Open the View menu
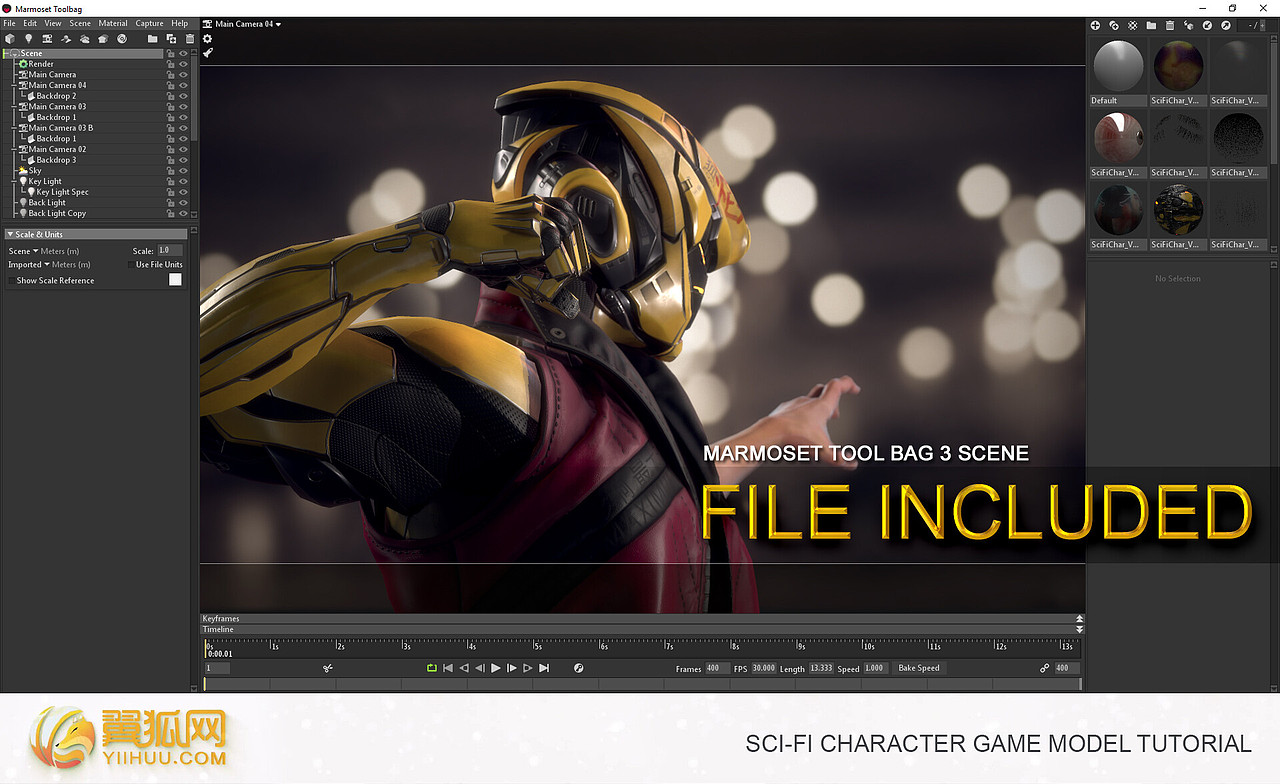1280x784 pixels. 53,23
